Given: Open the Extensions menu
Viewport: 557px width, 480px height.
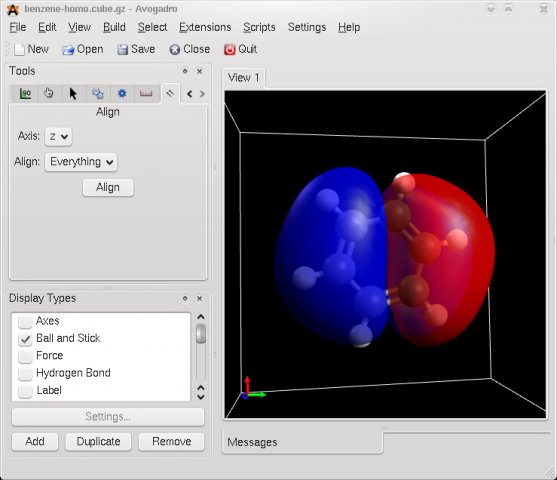Looking at the screenshot, I should pos(205,27).
